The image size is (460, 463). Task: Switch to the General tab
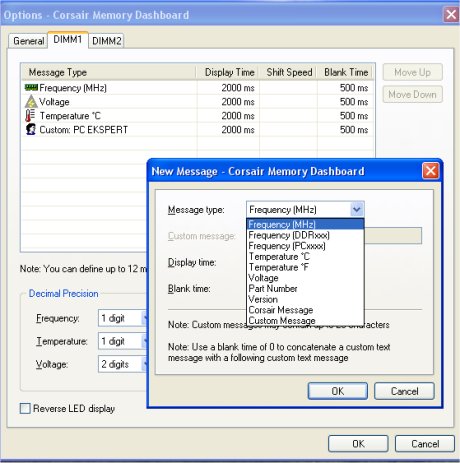(x=28, y=41)
